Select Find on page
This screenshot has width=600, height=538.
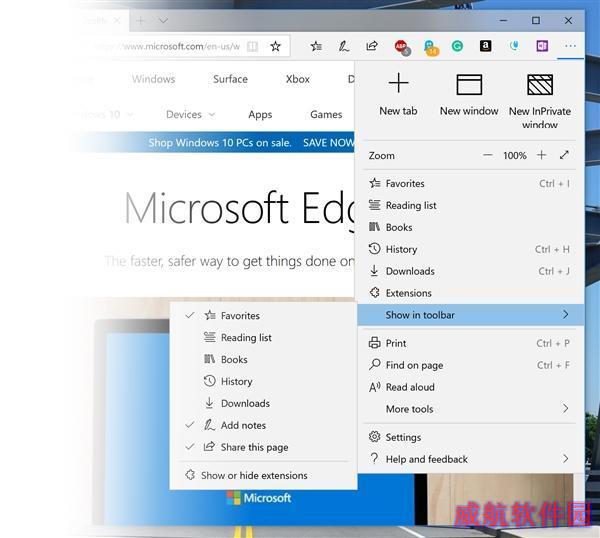pos(470,365)
